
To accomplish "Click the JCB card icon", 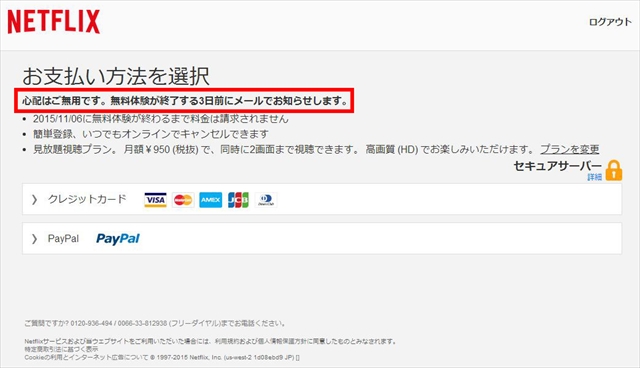I will click(x=238, y=200).
